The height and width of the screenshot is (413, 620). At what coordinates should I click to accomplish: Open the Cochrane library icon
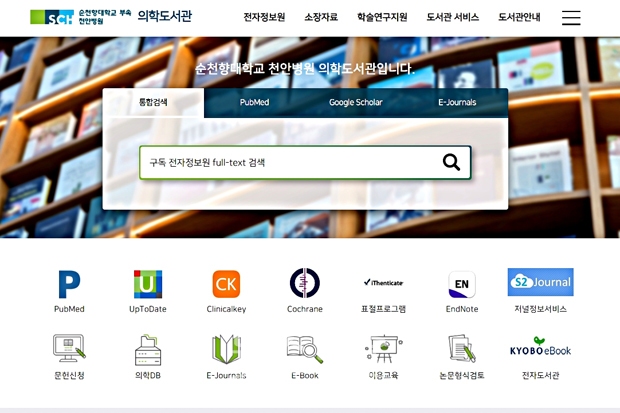[x=304, y=283]
